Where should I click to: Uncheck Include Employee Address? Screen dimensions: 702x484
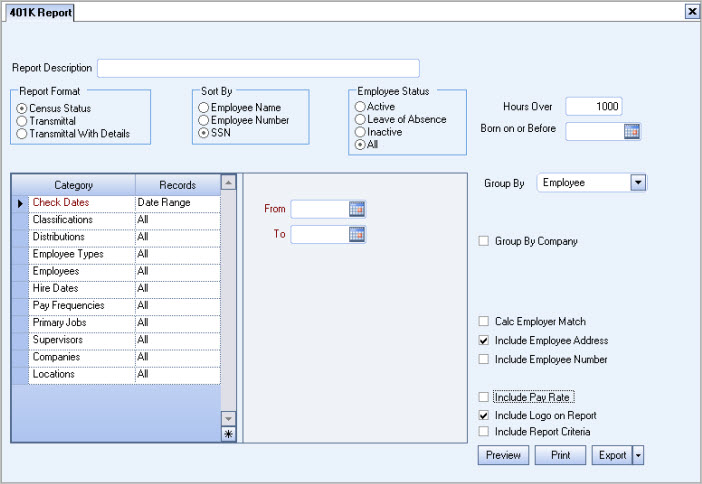pos(485,341)
